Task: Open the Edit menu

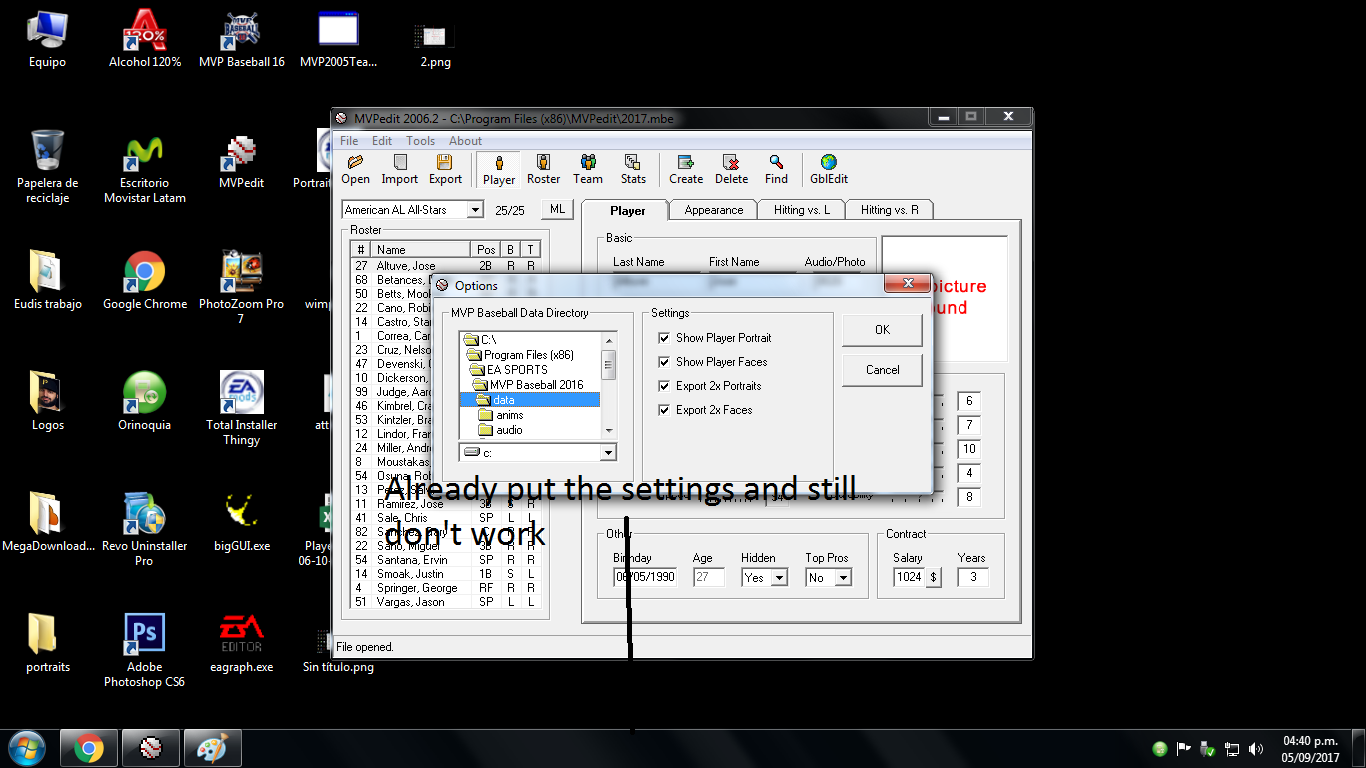Action: tap(382, 141)
